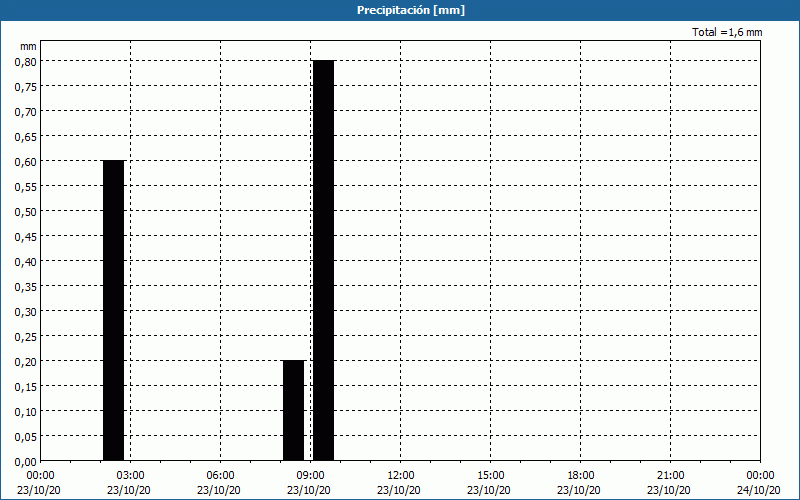The height and width of the screenshot is (500, 800).
Task: Select the 0,35 y-axis value
Action: (26, 287)
